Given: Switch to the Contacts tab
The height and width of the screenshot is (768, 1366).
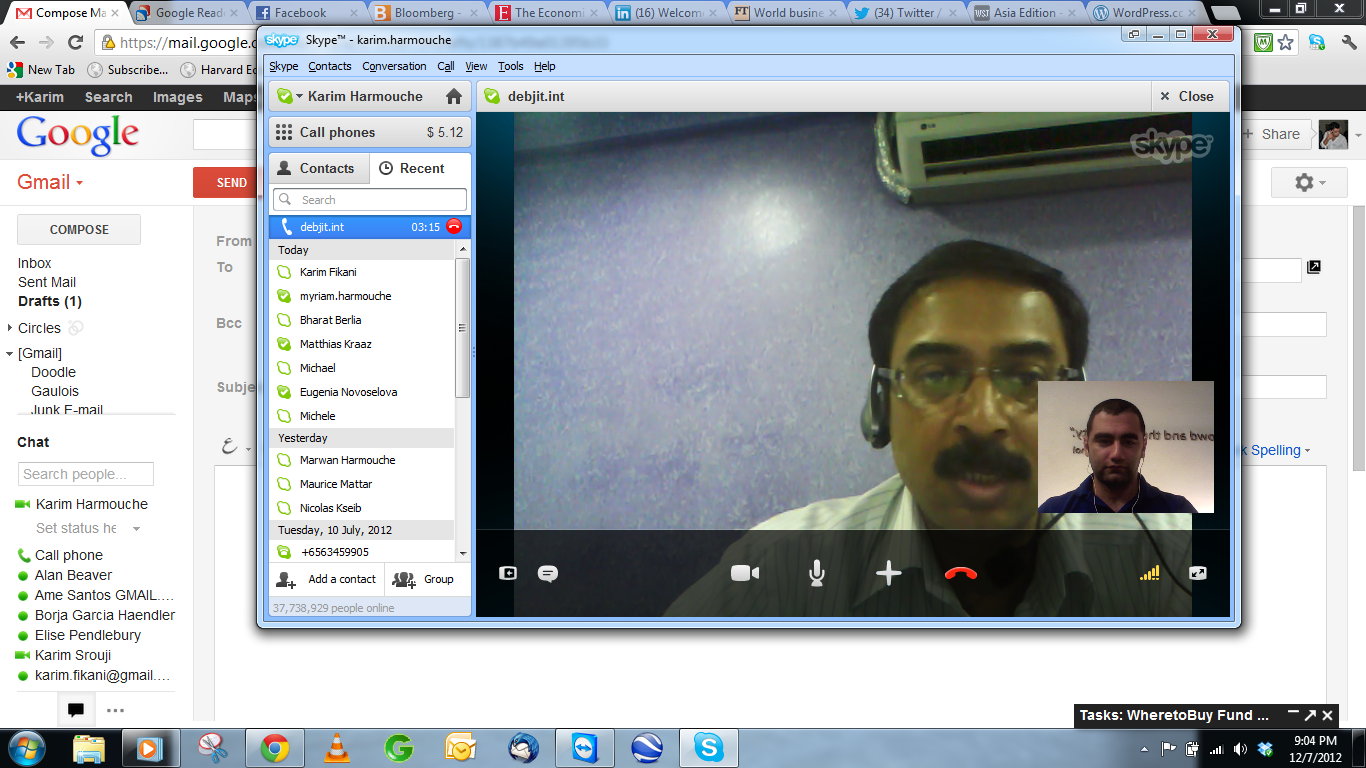Looking at the screenshot, I should pyautogui.click(x=319, y=168).
